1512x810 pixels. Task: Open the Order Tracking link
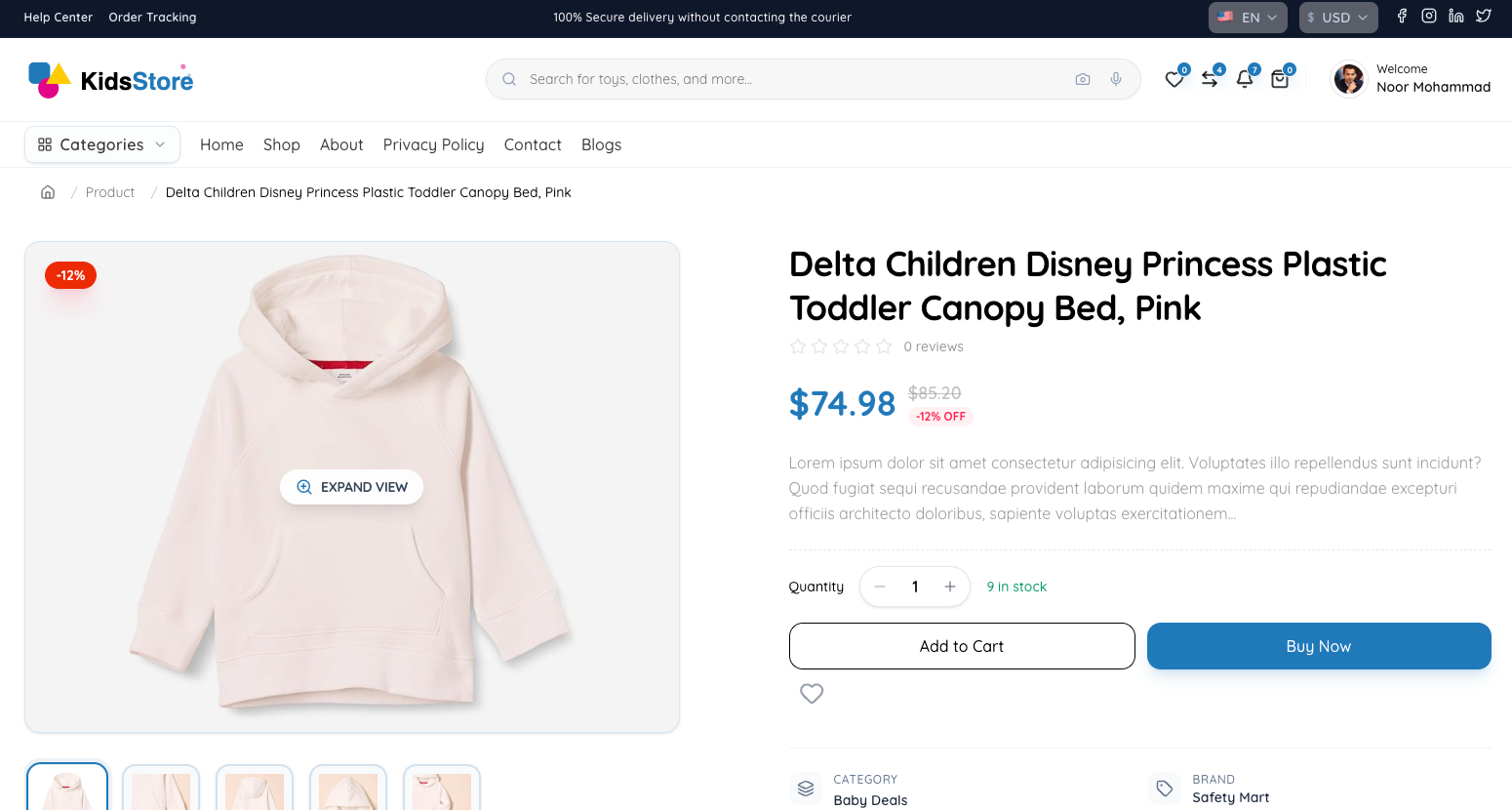[152, 17]
